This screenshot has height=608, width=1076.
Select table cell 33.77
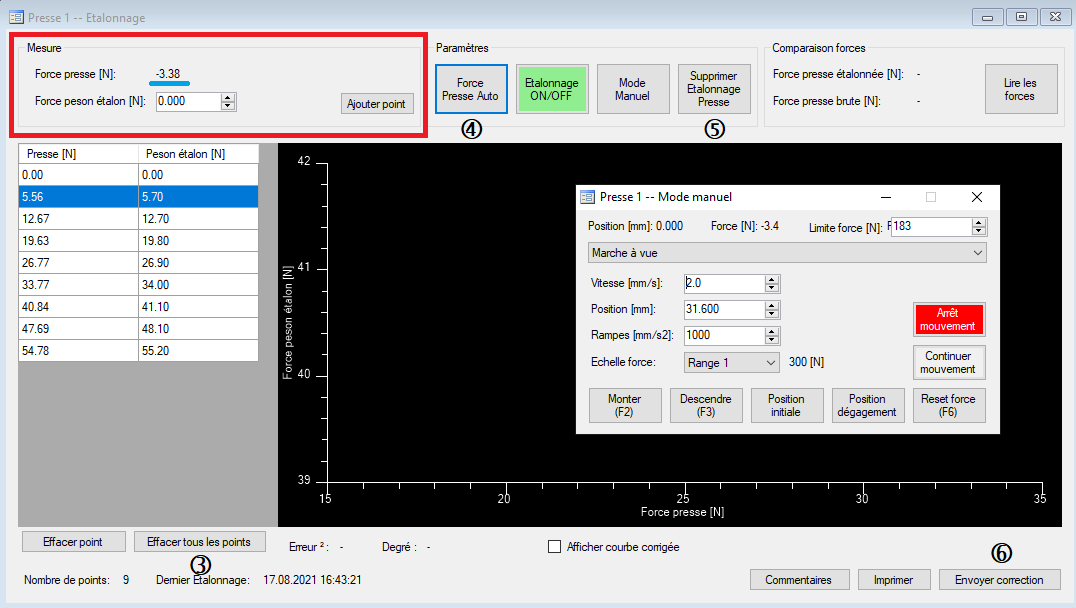pos(78,285)
